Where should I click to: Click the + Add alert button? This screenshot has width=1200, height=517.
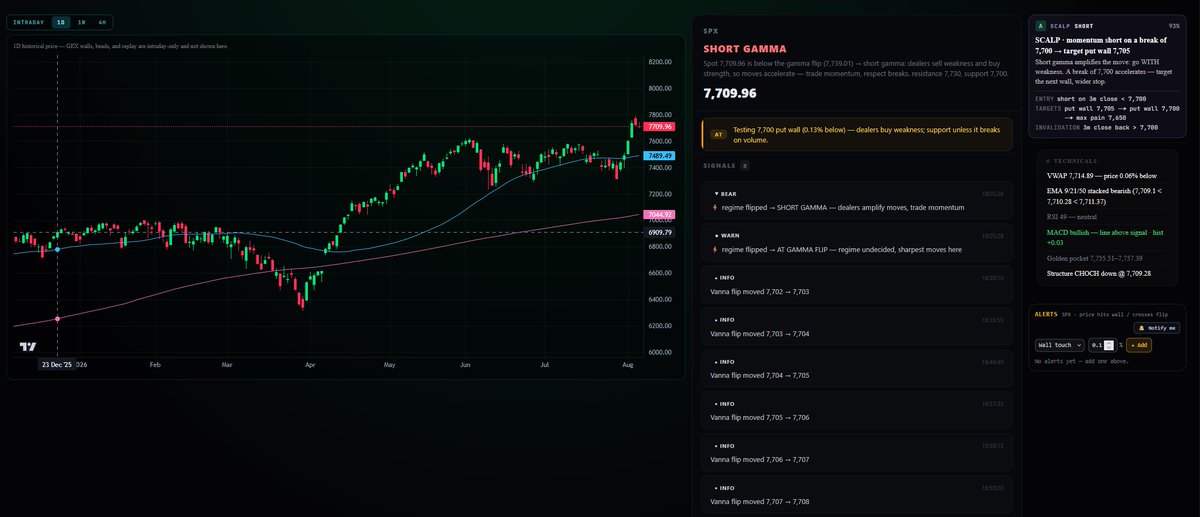point(1139,344)
